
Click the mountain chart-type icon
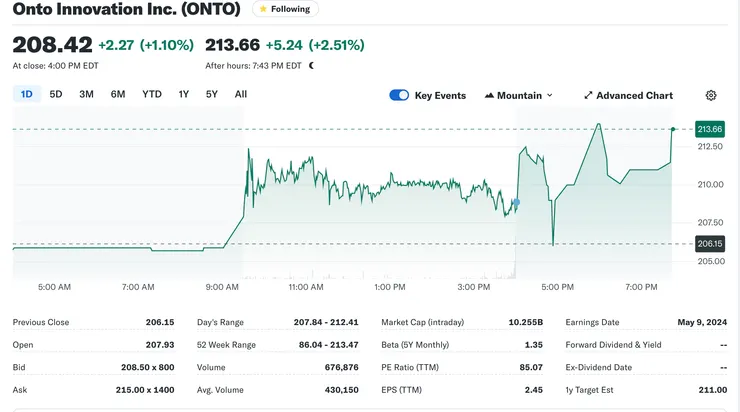[489, 95]
